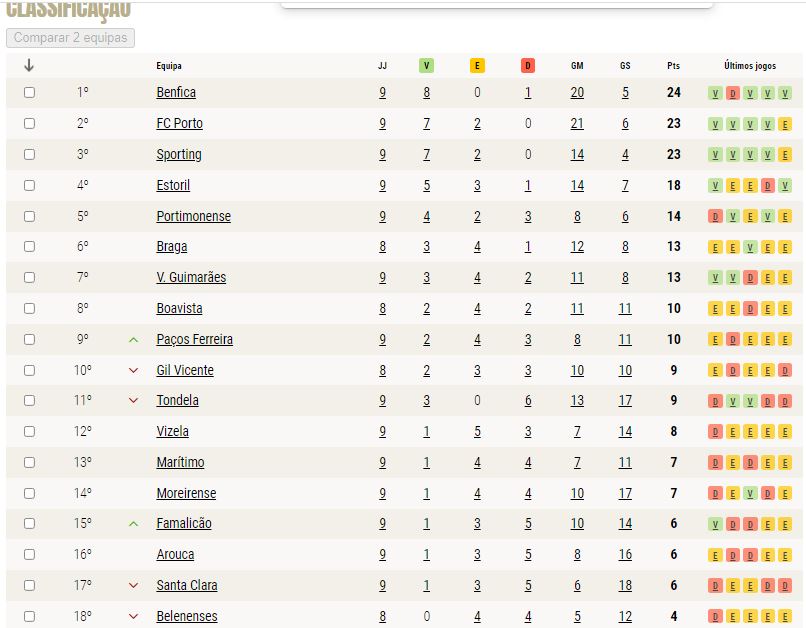Click green up chevron beside Paços Ferreira
The width and height of the screenshot is (806, 628).
point(134,340)
